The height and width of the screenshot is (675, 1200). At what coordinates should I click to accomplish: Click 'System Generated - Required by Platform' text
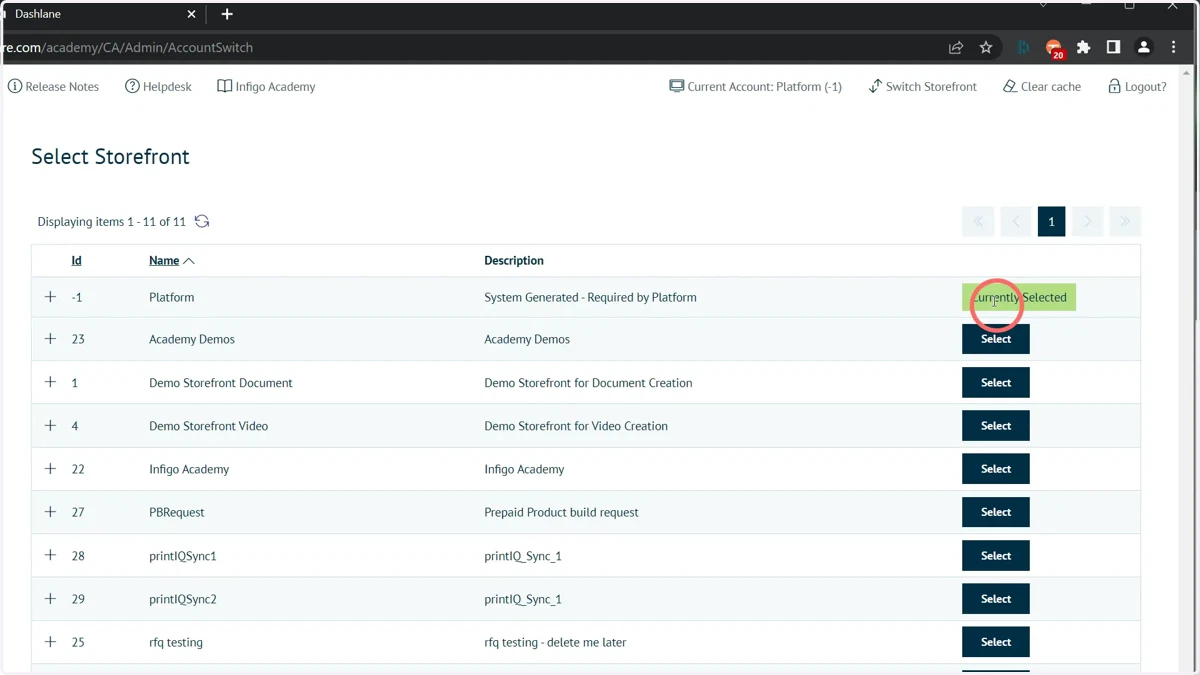[x=590, y=297]
